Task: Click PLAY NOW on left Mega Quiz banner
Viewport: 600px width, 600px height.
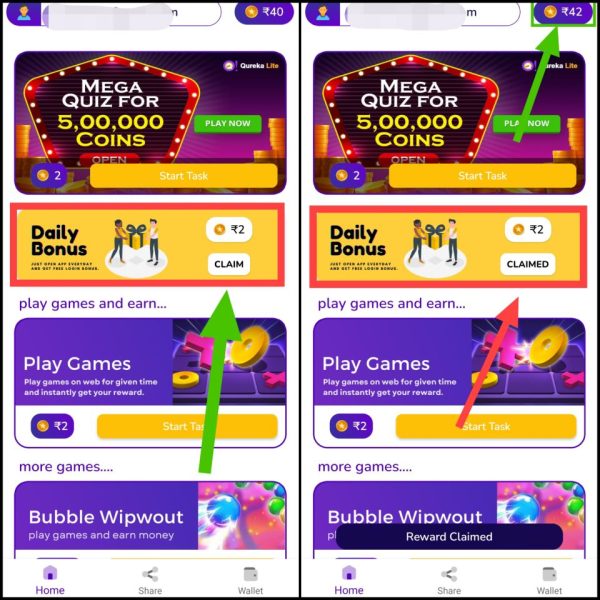Action: click(228, 124)
